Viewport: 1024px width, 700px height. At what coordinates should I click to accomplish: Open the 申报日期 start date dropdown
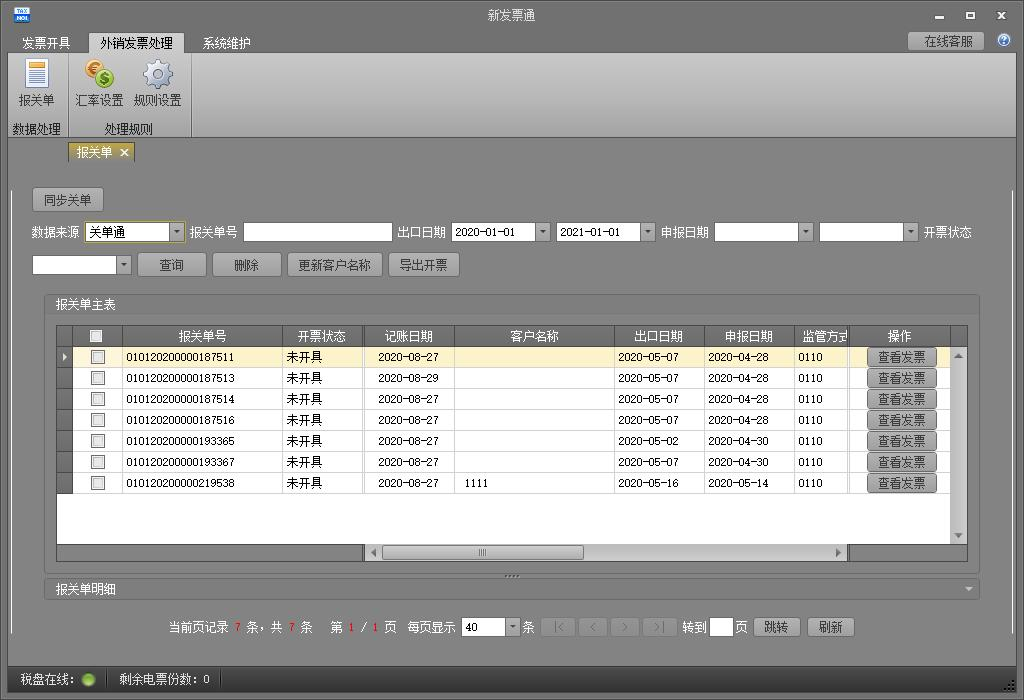click(806, 232)
